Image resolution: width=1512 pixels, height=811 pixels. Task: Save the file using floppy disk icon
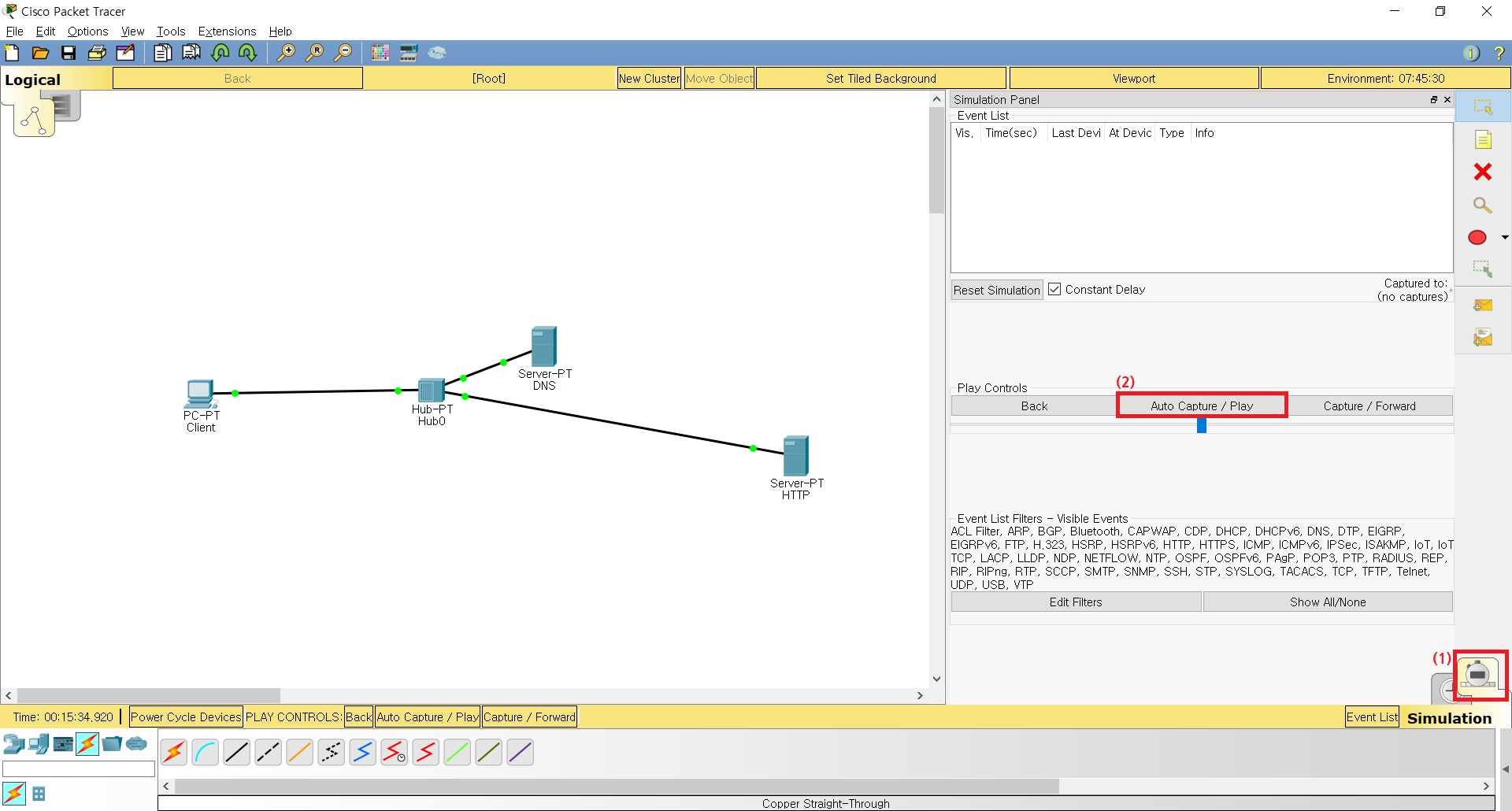(x=69, y=53)
